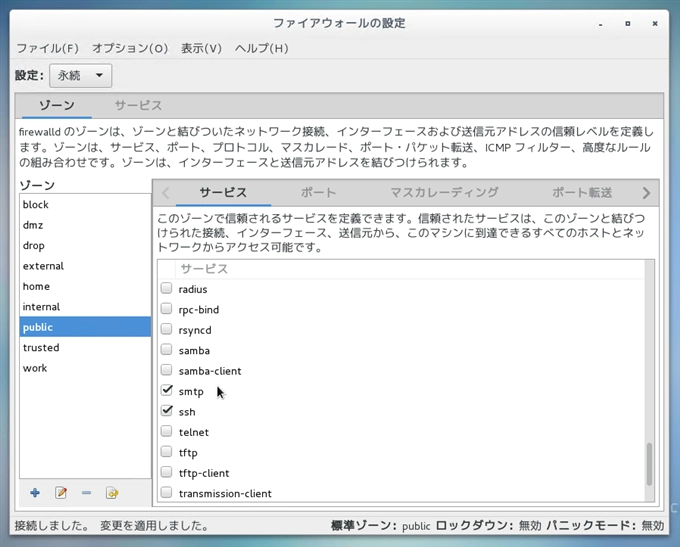Click 標準ゾーン: public in status bar
The image size is (680, 547).
click(381, 526)
